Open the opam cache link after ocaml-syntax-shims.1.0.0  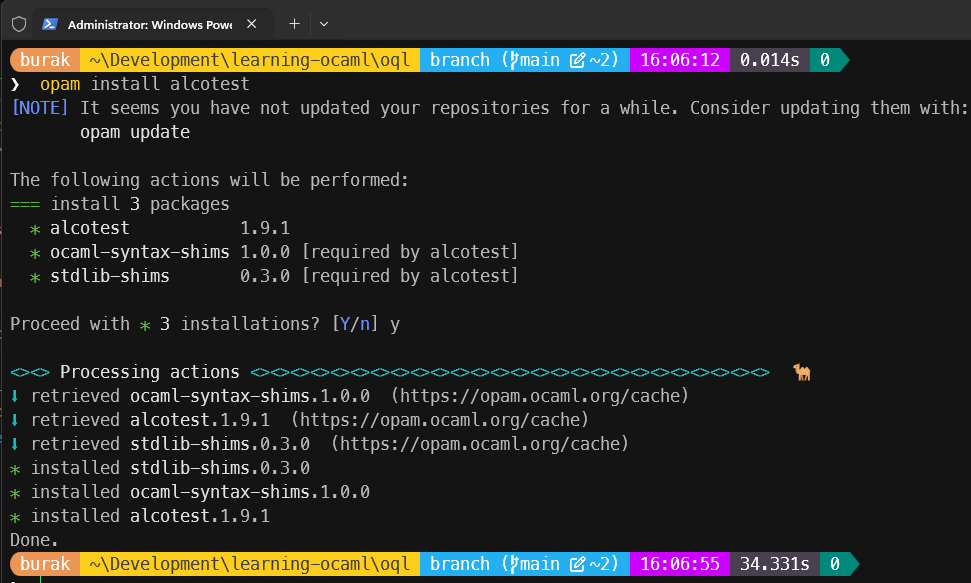click(x=540, y=396)
